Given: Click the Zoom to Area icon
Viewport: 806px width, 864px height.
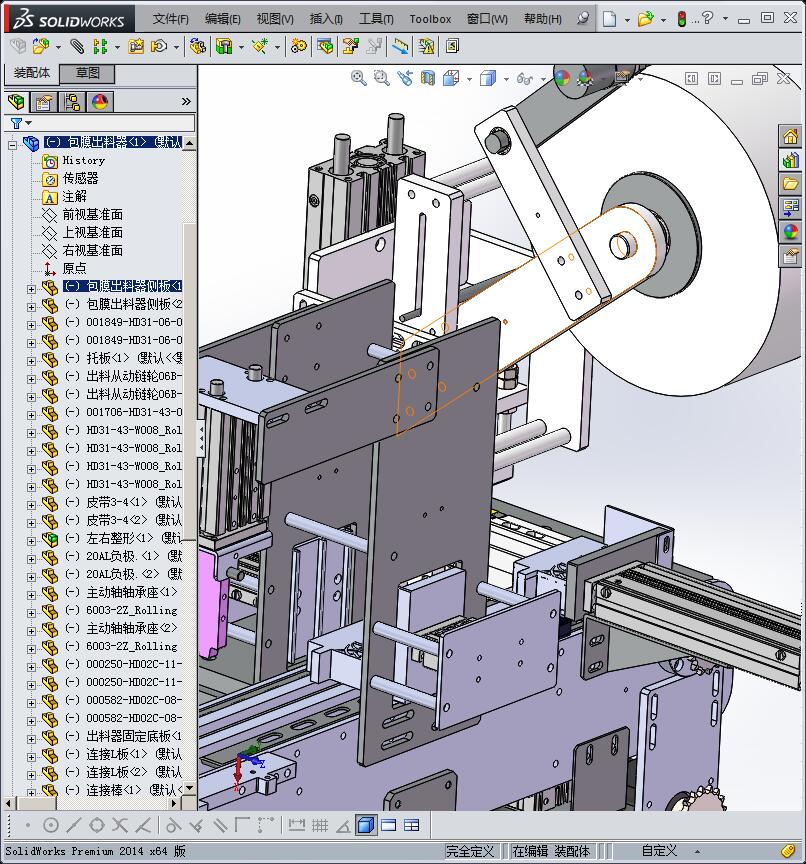Looking at the screenshot, I should coord(381,78).
